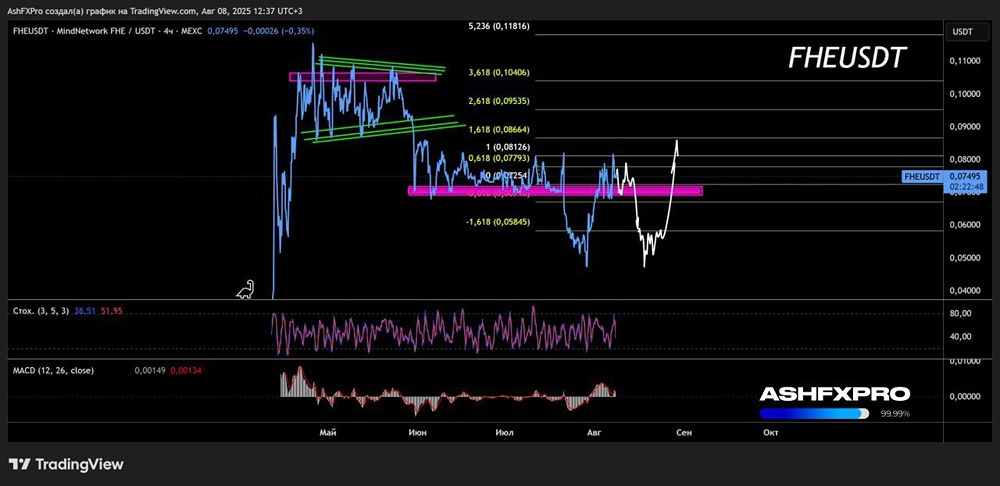The height and width of the screenshot is (486, 1000).
Task: Click price axis value 0,09000
Action: 963,126
